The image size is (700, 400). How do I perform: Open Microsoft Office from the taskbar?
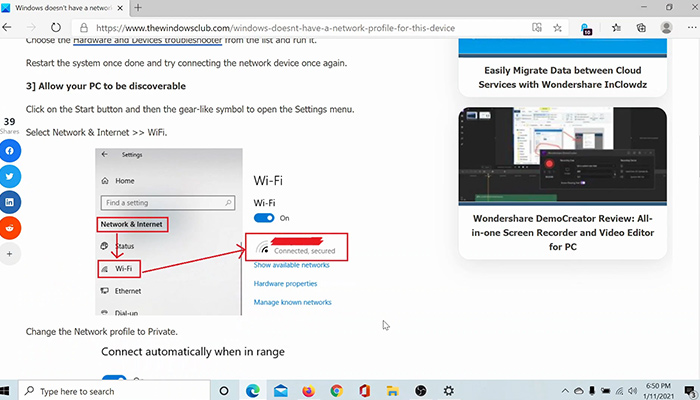pyautogui.click(x=364, y=391)
